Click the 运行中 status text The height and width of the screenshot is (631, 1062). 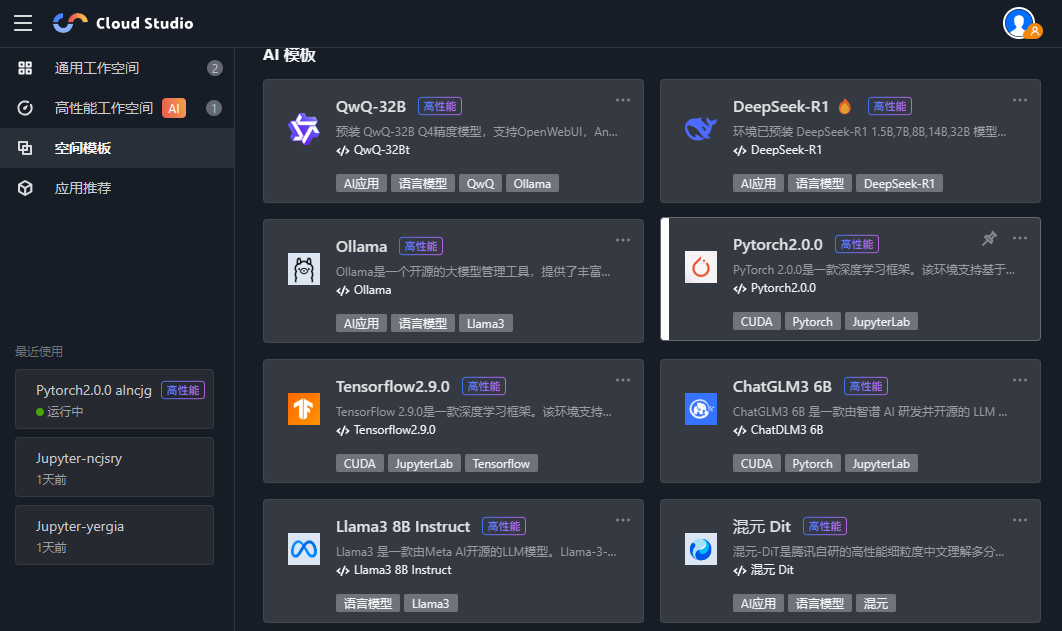point(65,412)
